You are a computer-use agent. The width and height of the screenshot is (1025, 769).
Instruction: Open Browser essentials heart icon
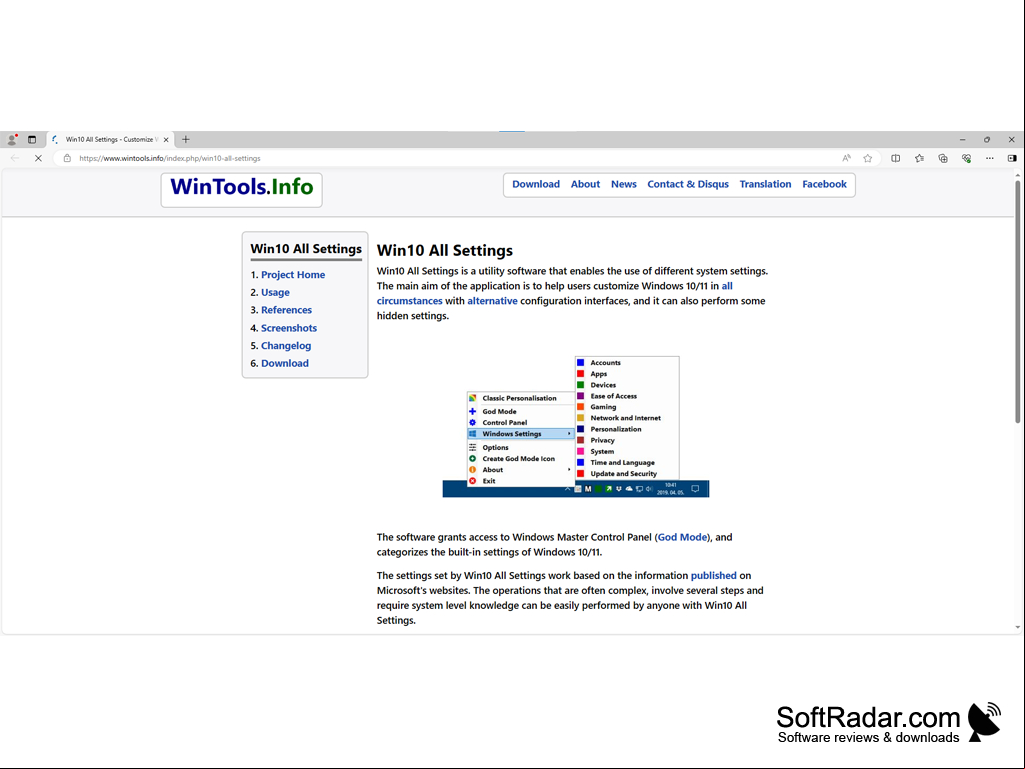pyautogui.click(x=966, y=158)
